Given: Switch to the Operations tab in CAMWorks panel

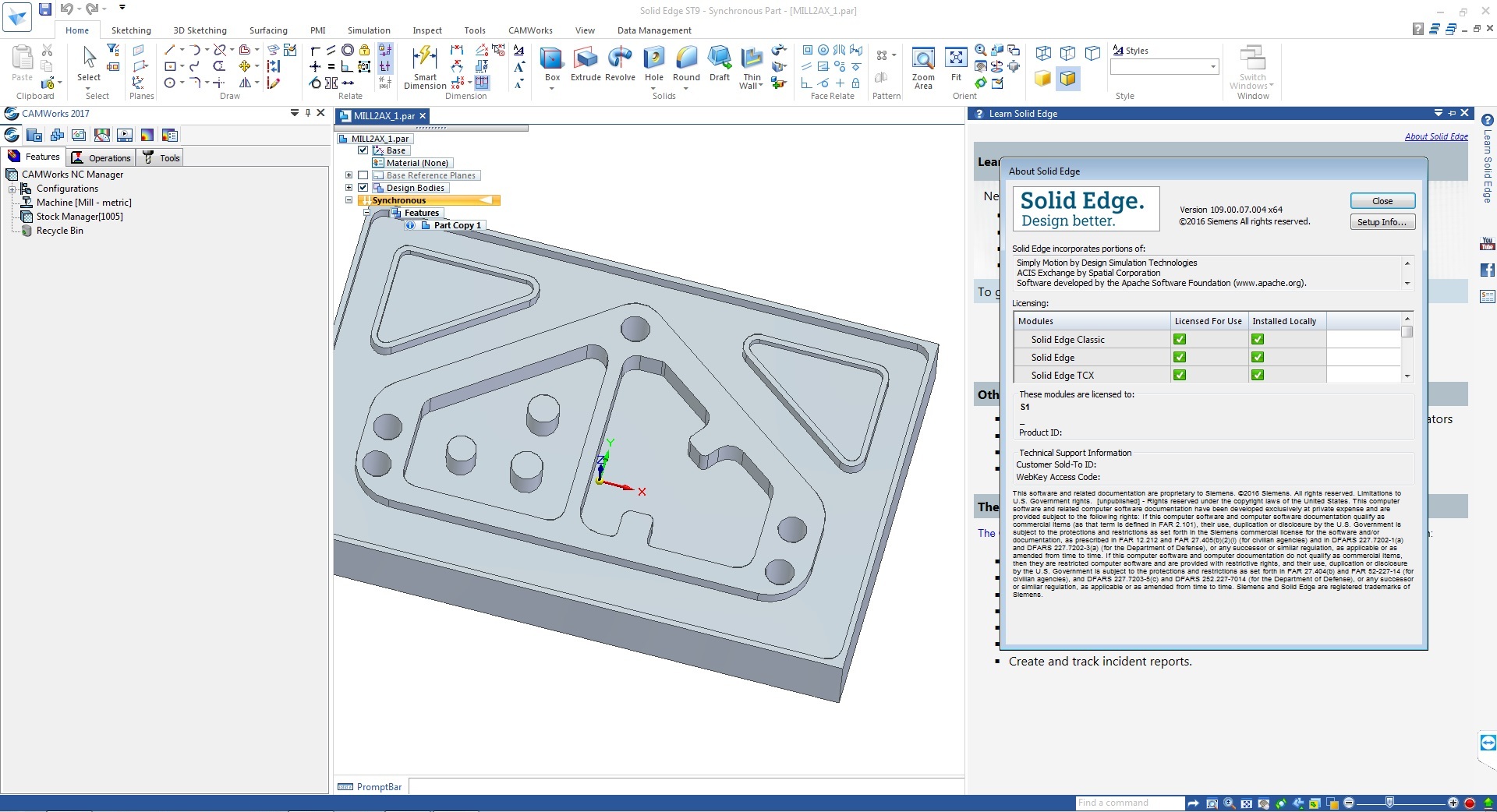Looking at the screenshot, I should coord(101,157).
